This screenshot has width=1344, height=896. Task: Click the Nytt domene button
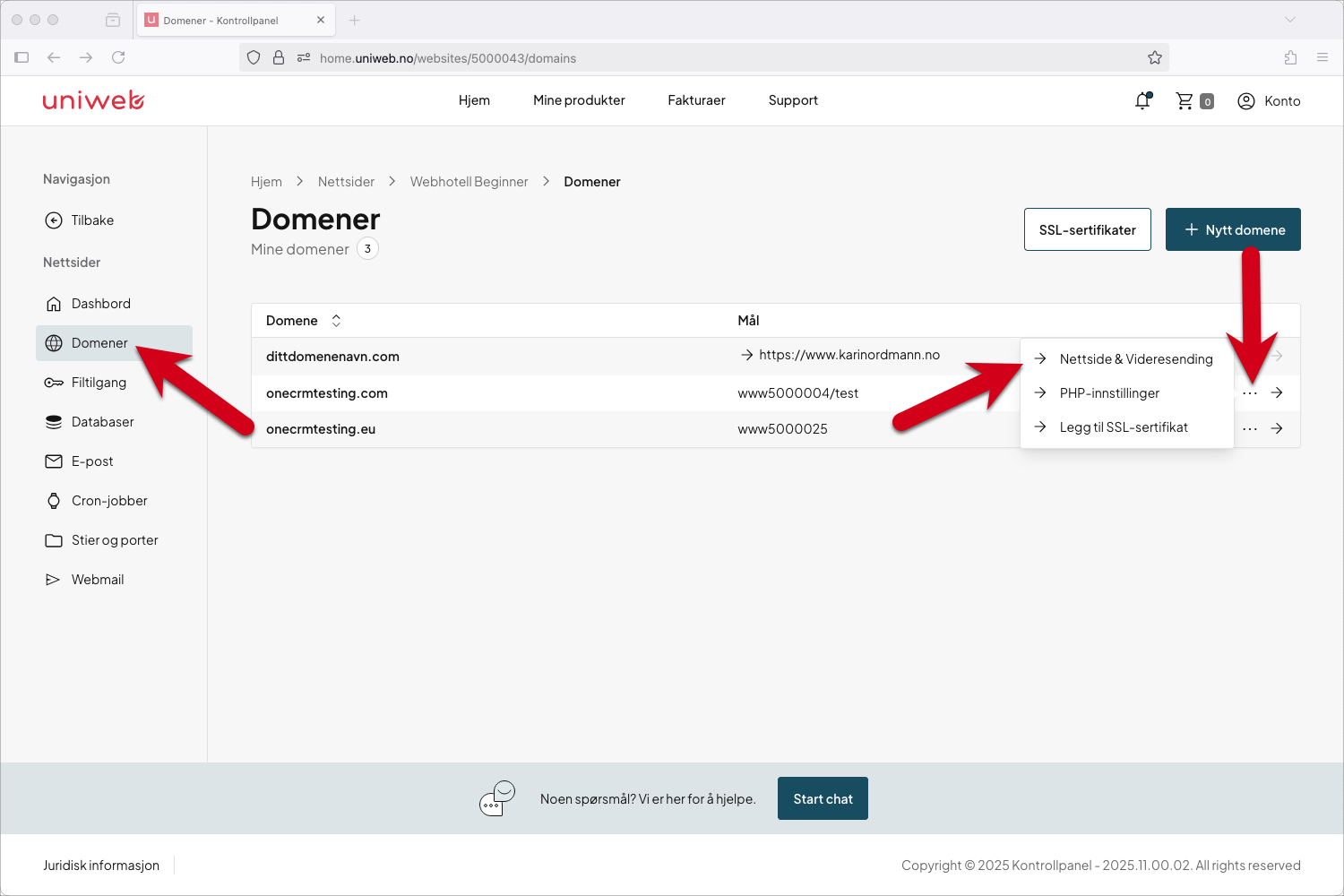click(x=1233, y=229)
